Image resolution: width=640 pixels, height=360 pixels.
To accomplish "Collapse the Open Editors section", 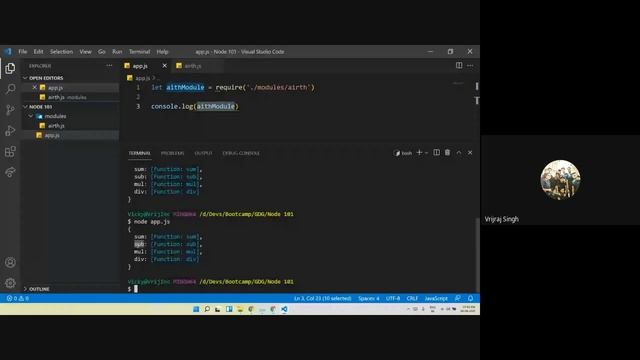I will (x=25, y=78).
